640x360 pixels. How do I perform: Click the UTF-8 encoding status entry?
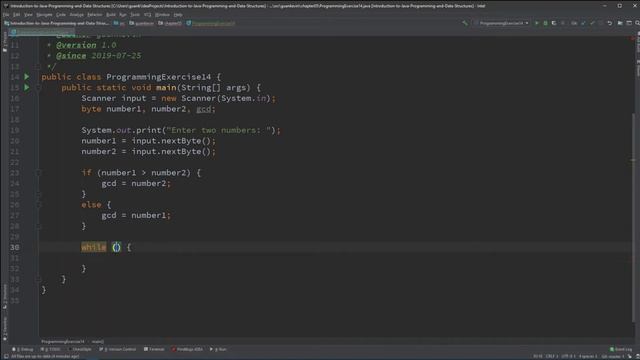pyautogui.click(x=568, y=356)
